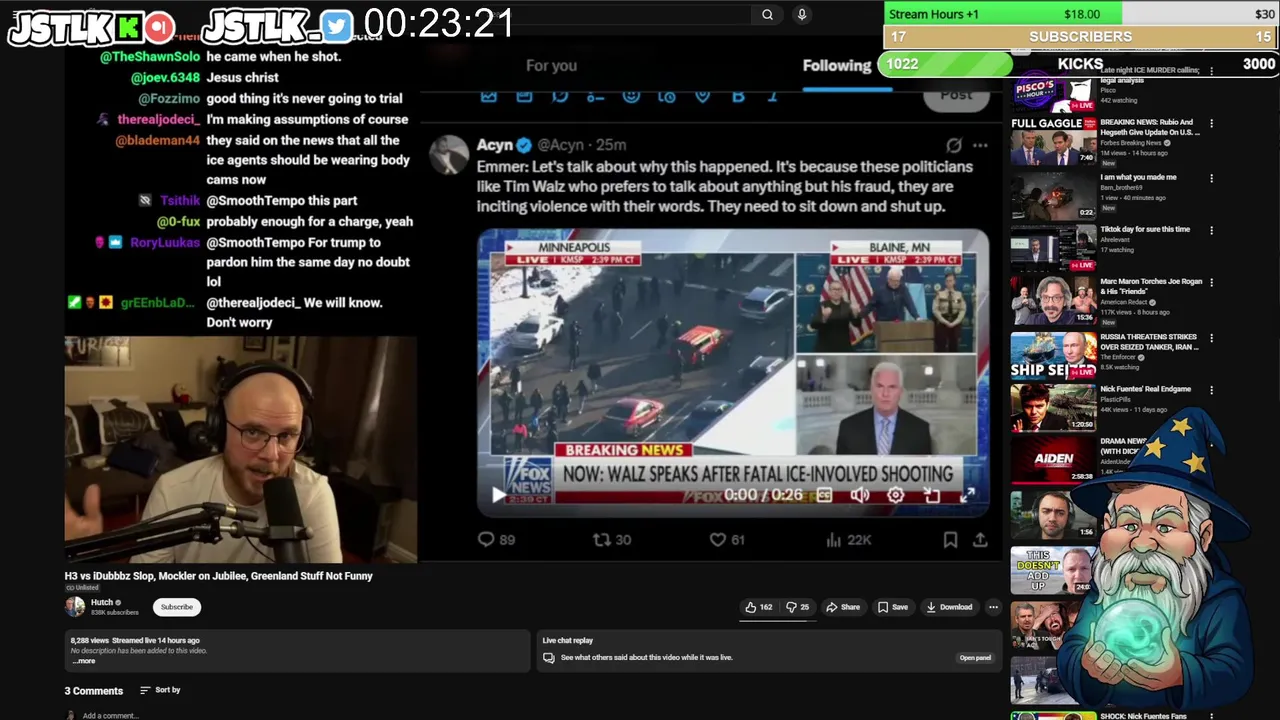Open menu for Nick Fuentes' Real Endgame

click(x=1211, y=390)
